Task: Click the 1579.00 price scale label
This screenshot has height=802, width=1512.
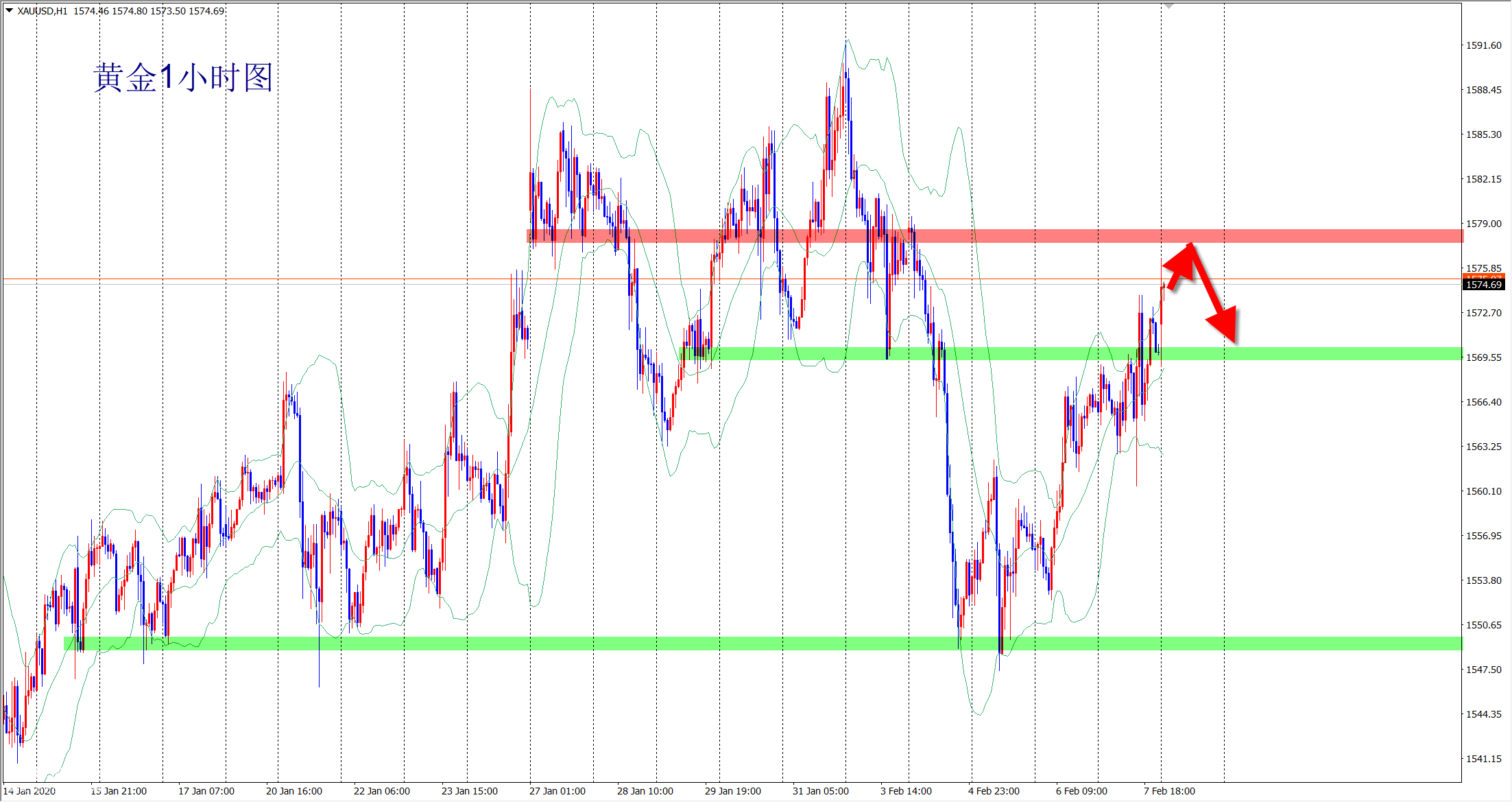Action: (1483, 224)
